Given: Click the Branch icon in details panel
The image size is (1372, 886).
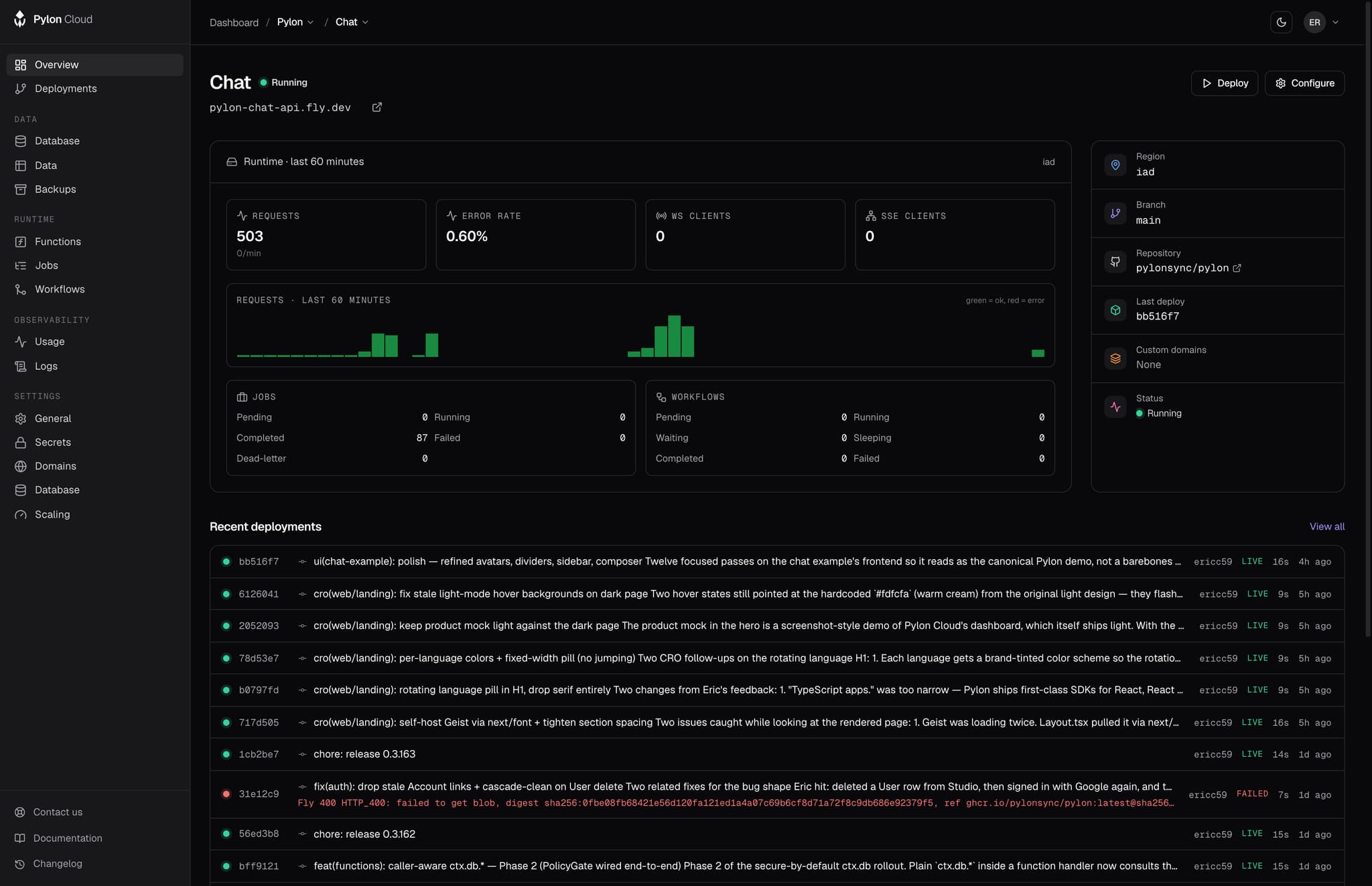Looking at the screenshot, I should [x=1115, y=213].
